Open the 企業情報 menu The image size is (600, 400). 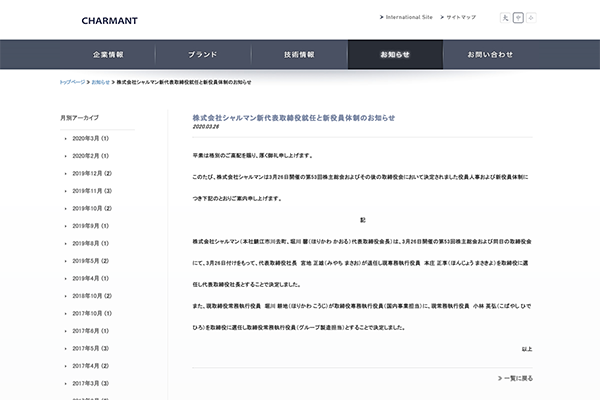coord(108,54)
